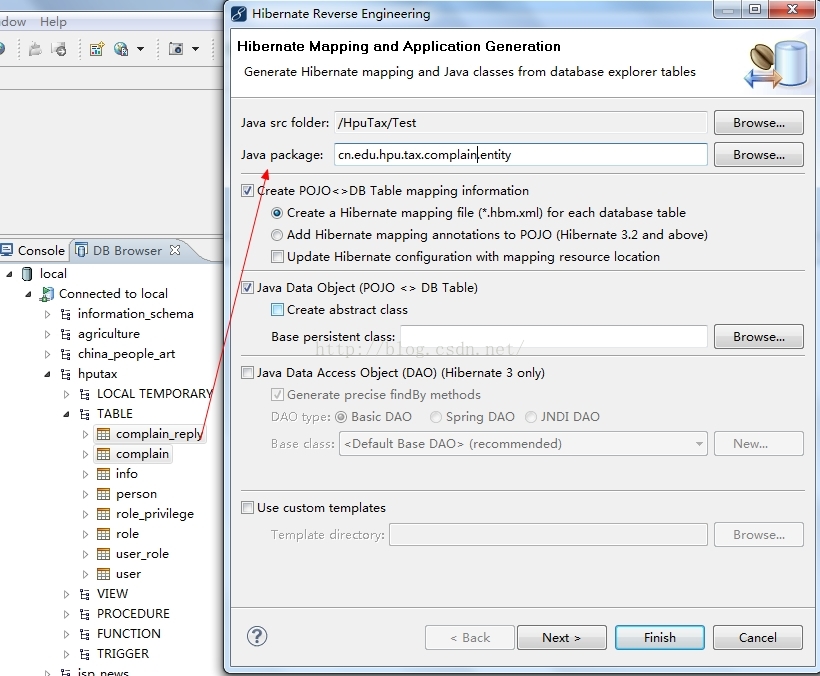820x676 pixels.
Task: Open the Help menu
Action: 53,21
